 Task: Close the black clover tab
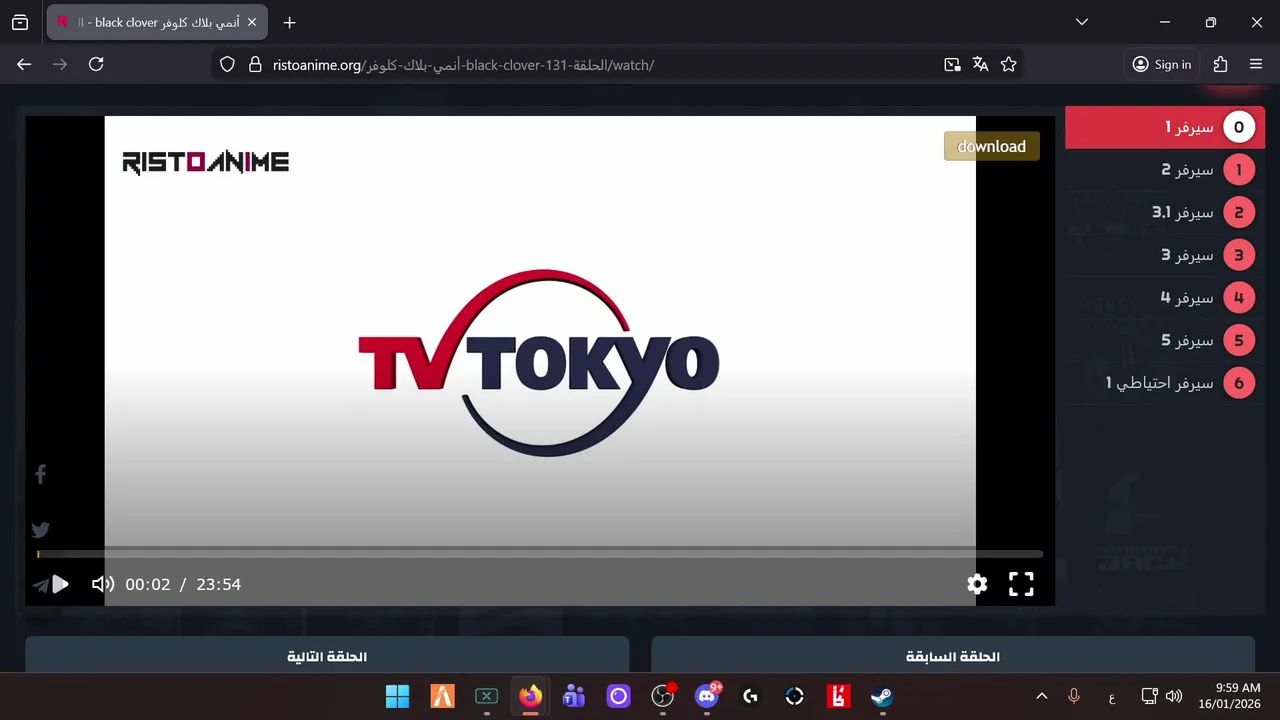[252, 22]
